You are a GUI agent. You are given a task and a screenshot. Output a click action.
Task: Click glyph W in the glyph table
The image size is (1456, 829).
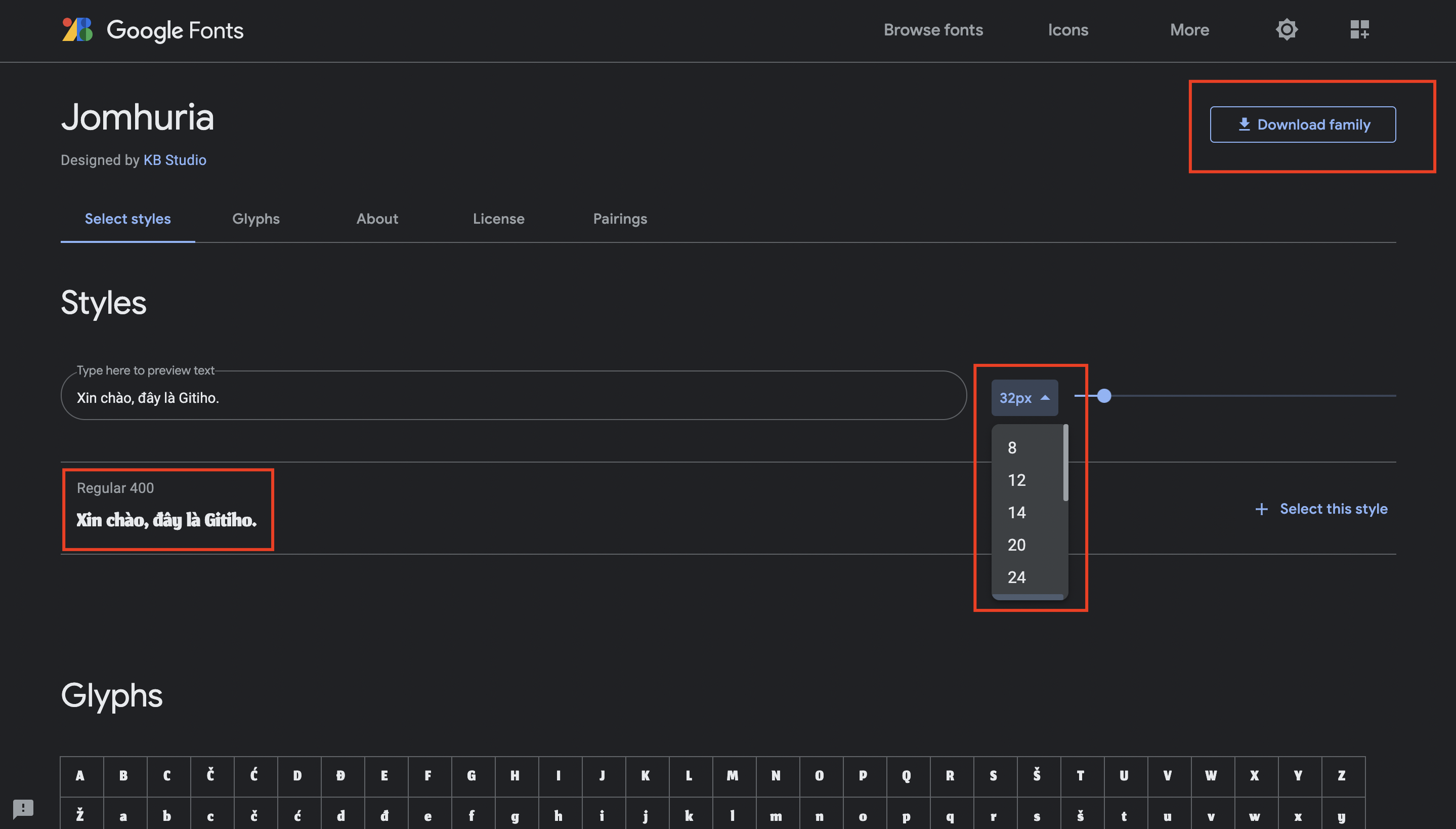[1212, 776]
